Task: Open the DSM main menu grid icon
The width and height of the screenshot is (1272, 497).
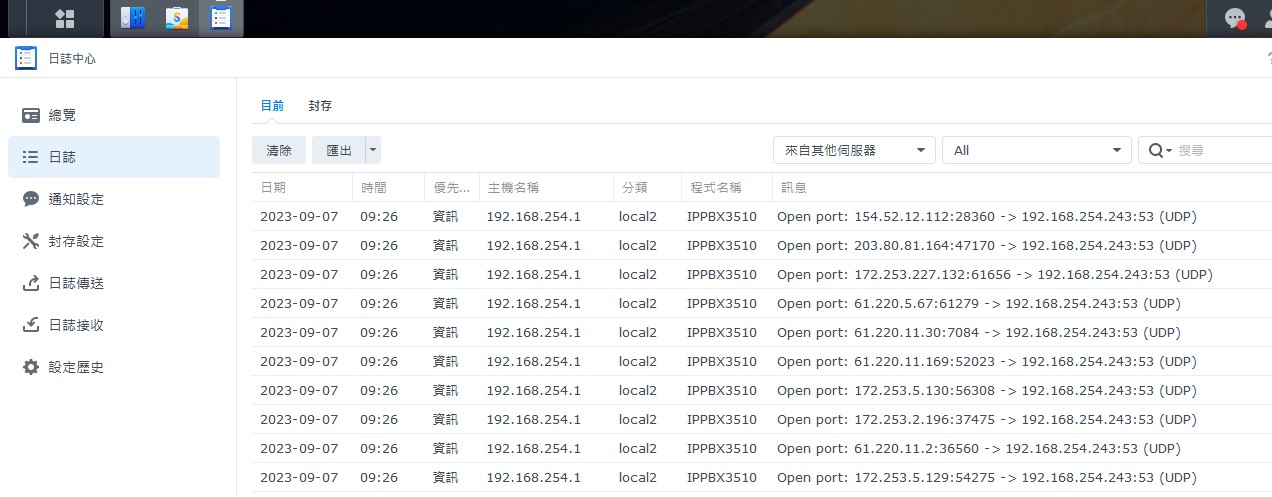Action: coord(65,18)
